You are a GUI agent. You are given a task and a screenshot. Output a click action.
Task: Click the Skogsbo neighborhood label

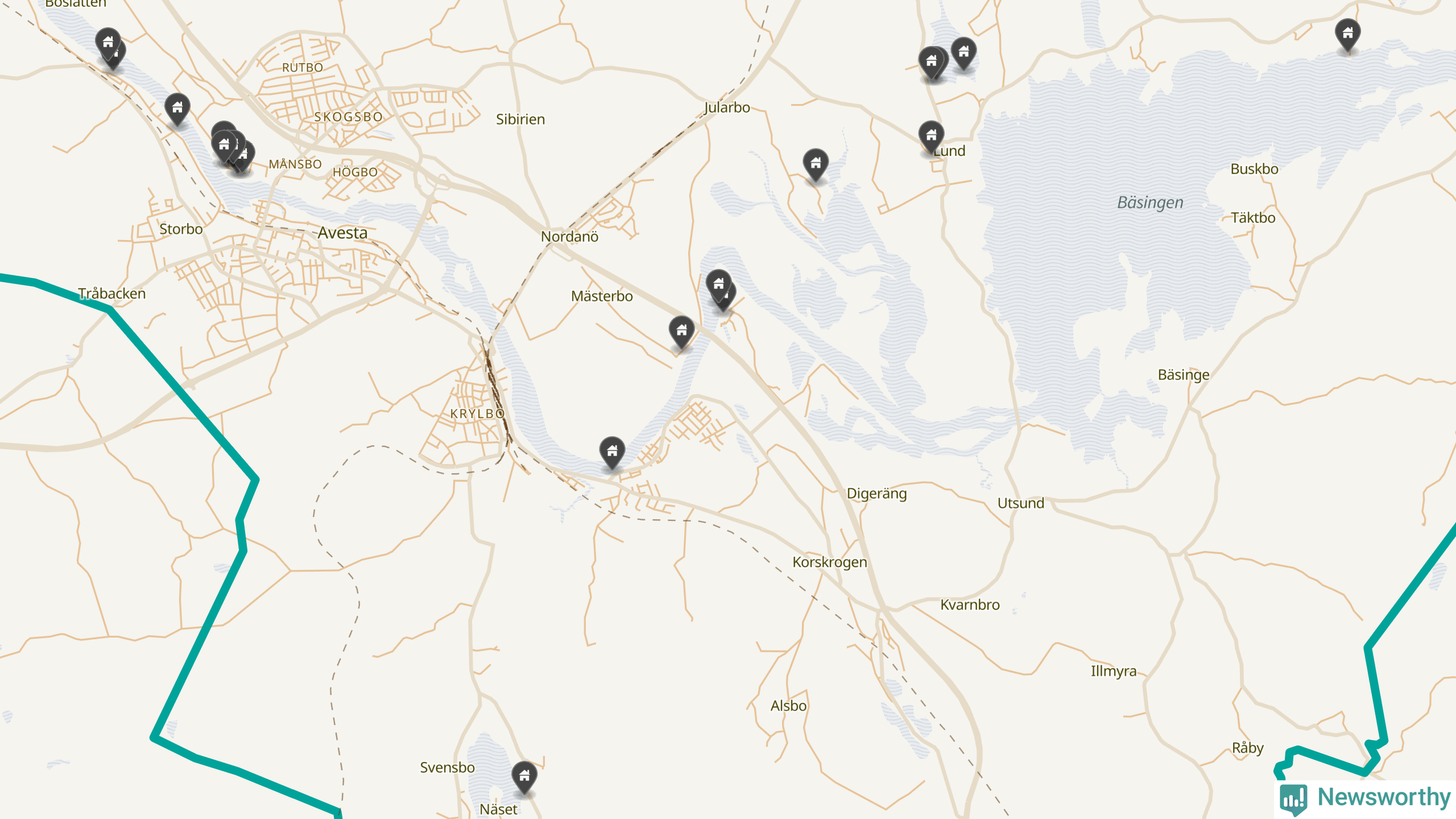[x=348, y=117]
